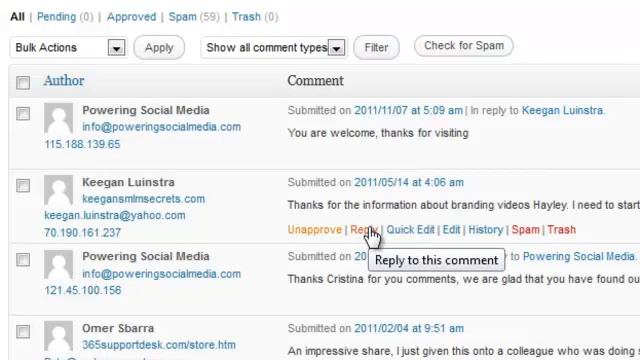The width and height of the screenshot is (640, 360).
Task: Click the Apply button
Action: pyautogui.click(x=159, y=48)
